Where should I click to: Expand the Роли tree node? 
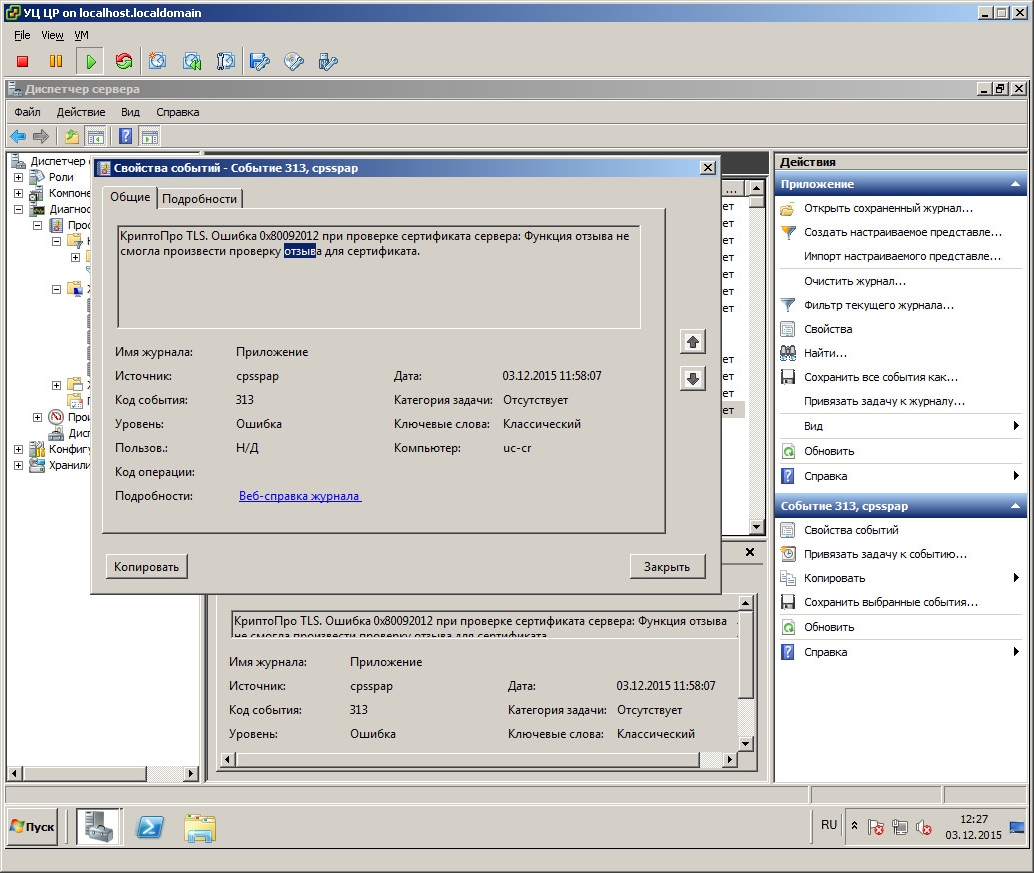(18, 177)
